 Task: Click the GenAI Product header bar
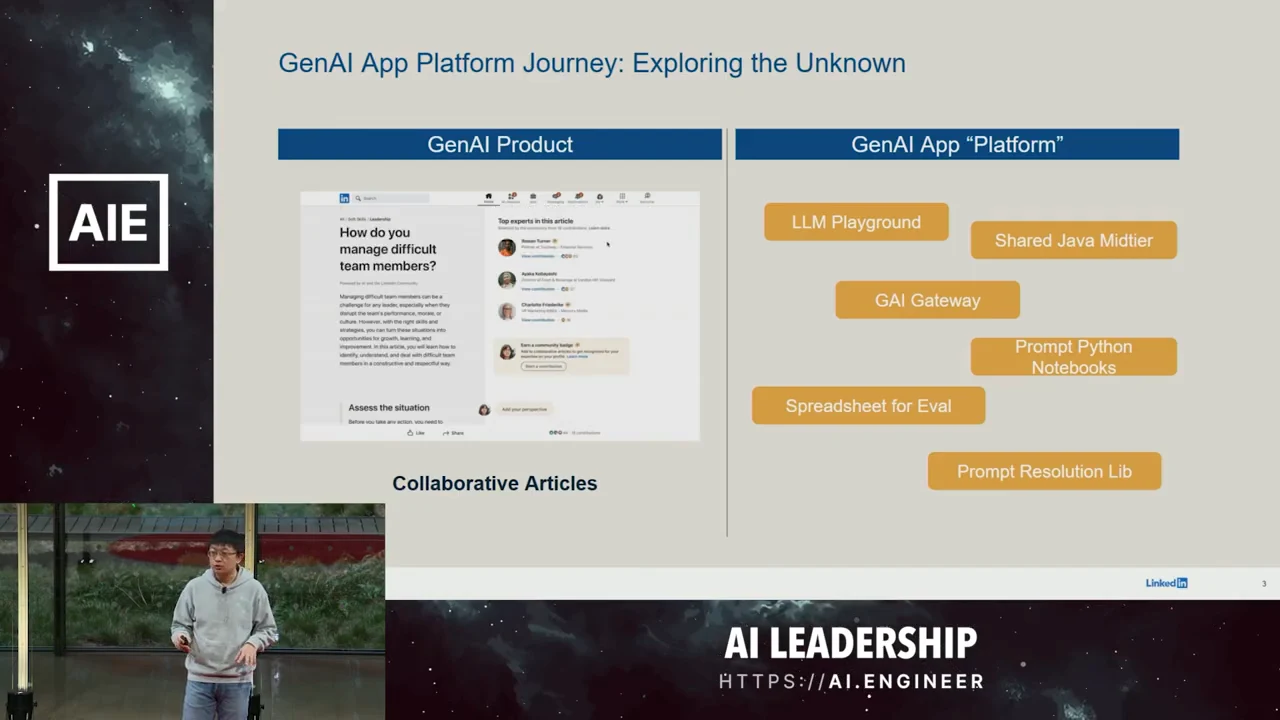500,144
